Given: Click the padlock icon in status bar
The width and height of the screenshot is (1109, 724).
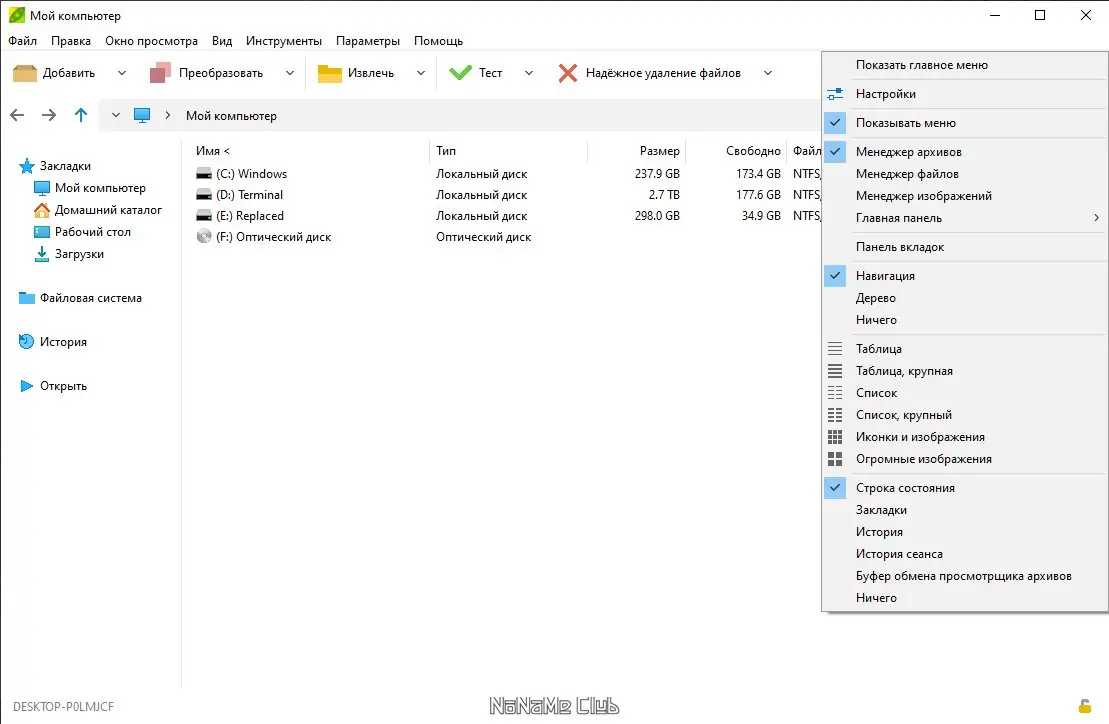Looking at the screenshot, I should 1084,706.
